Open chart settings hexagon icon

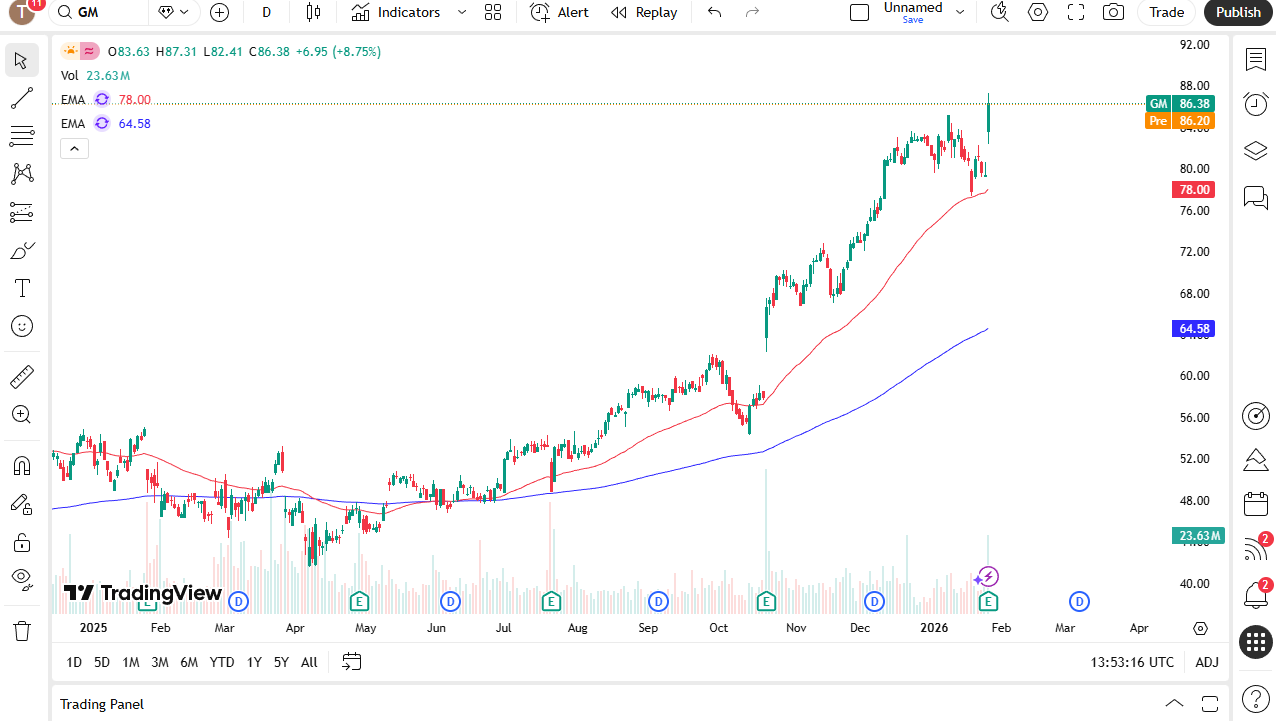pyautogui.click(x=1038, y=12)
